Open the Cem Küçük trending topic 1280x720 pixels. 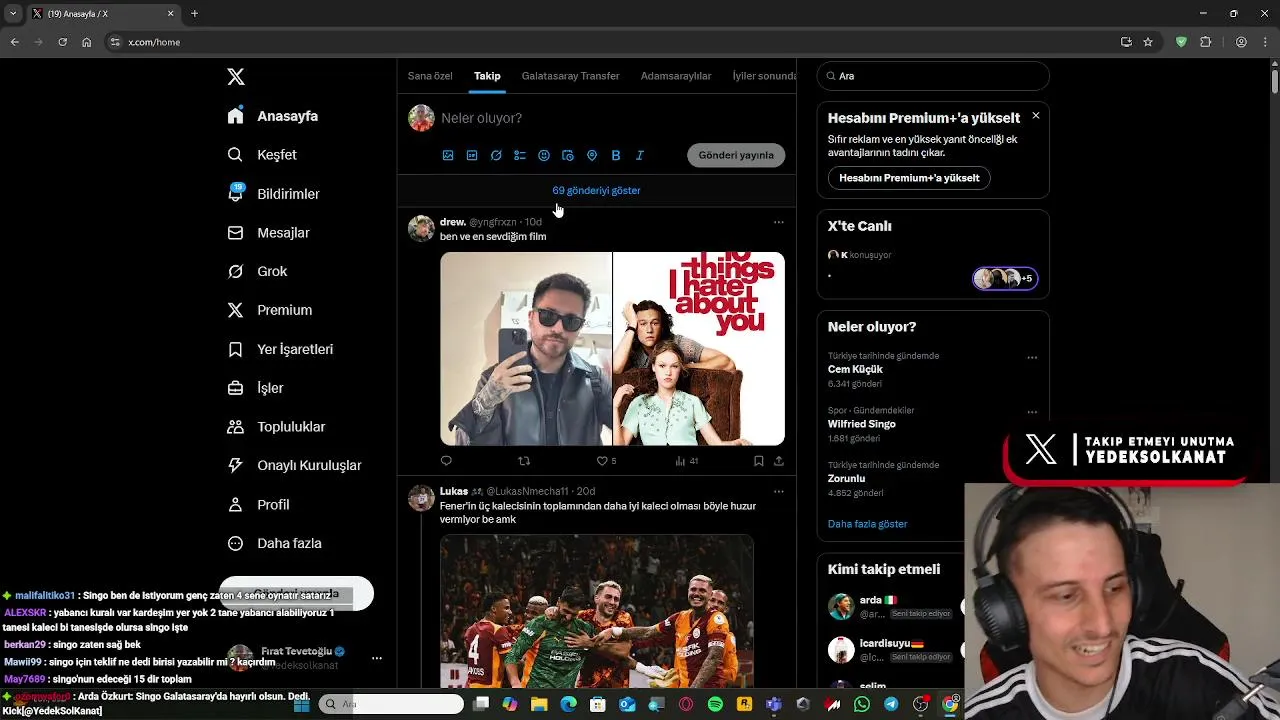point(855,369)
